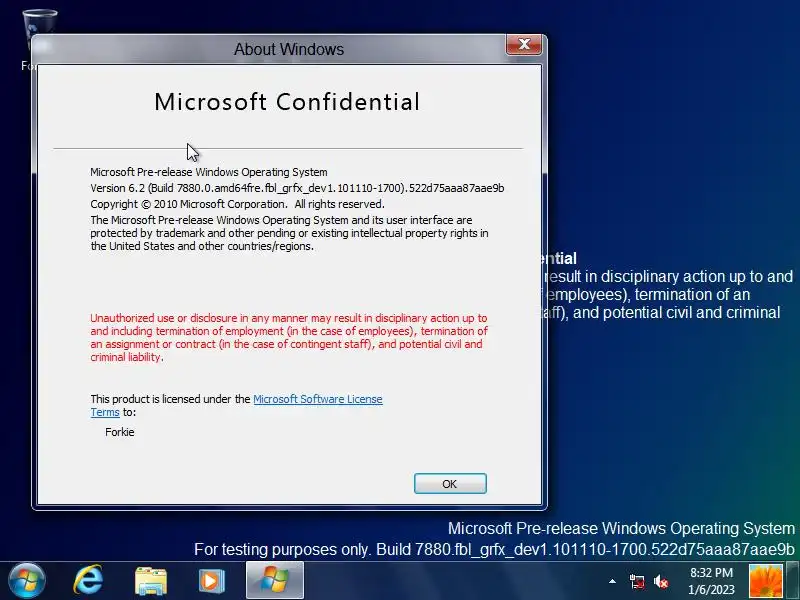Click the About Windows title bar text
The image size is (800, 600).
click(289, 49)
